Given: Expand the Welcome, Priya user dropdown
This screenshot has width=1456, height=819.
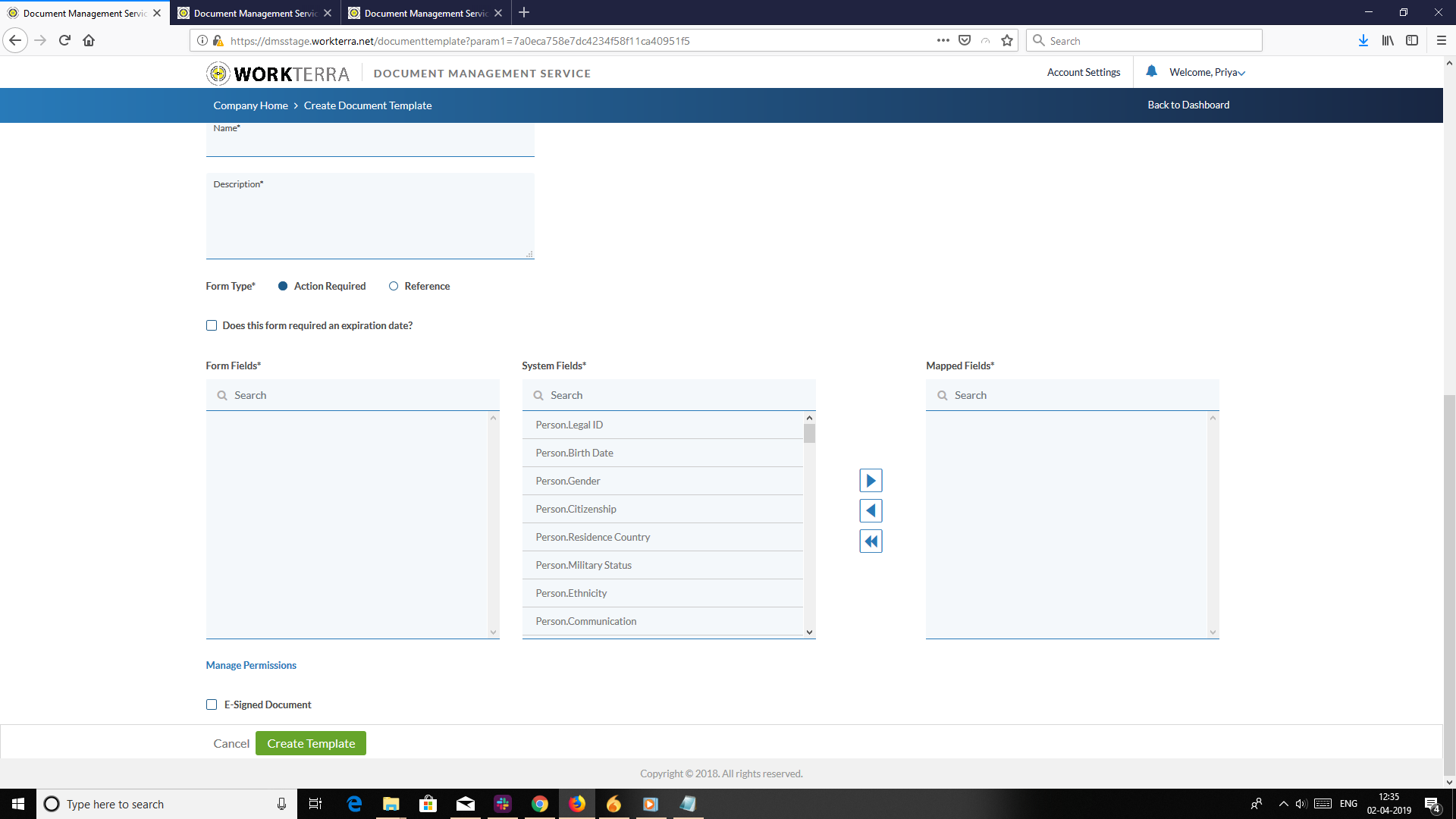Looking at the screenshot, I should click(1207, 73).
